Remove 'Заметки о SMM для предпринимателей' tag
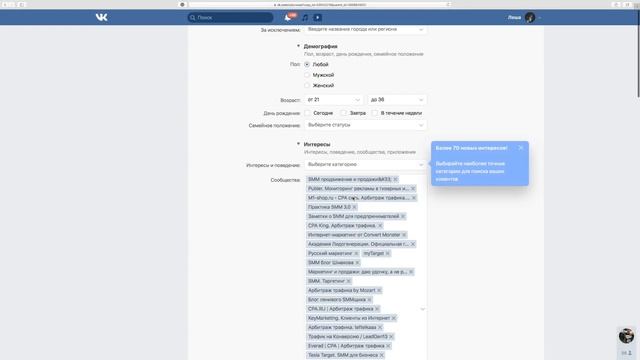 click(403, 216)
